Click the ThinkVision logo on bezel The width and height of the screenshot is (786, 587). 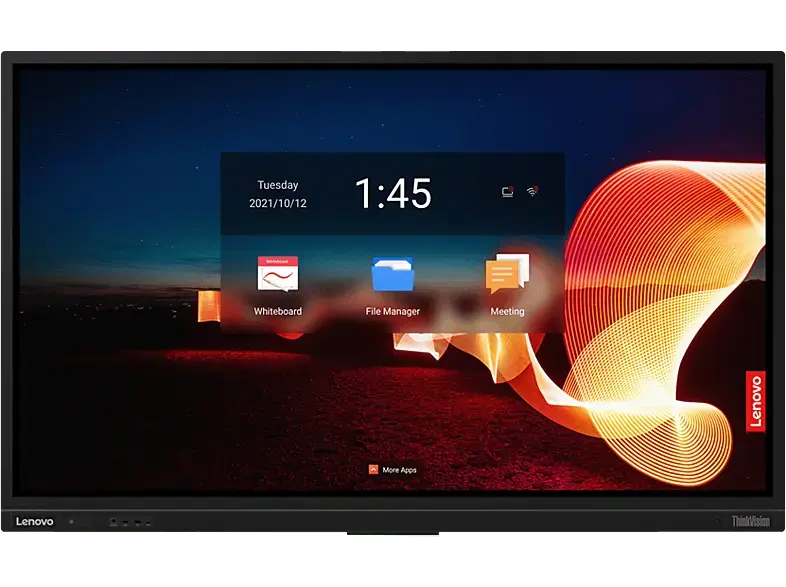coord(750,521)
